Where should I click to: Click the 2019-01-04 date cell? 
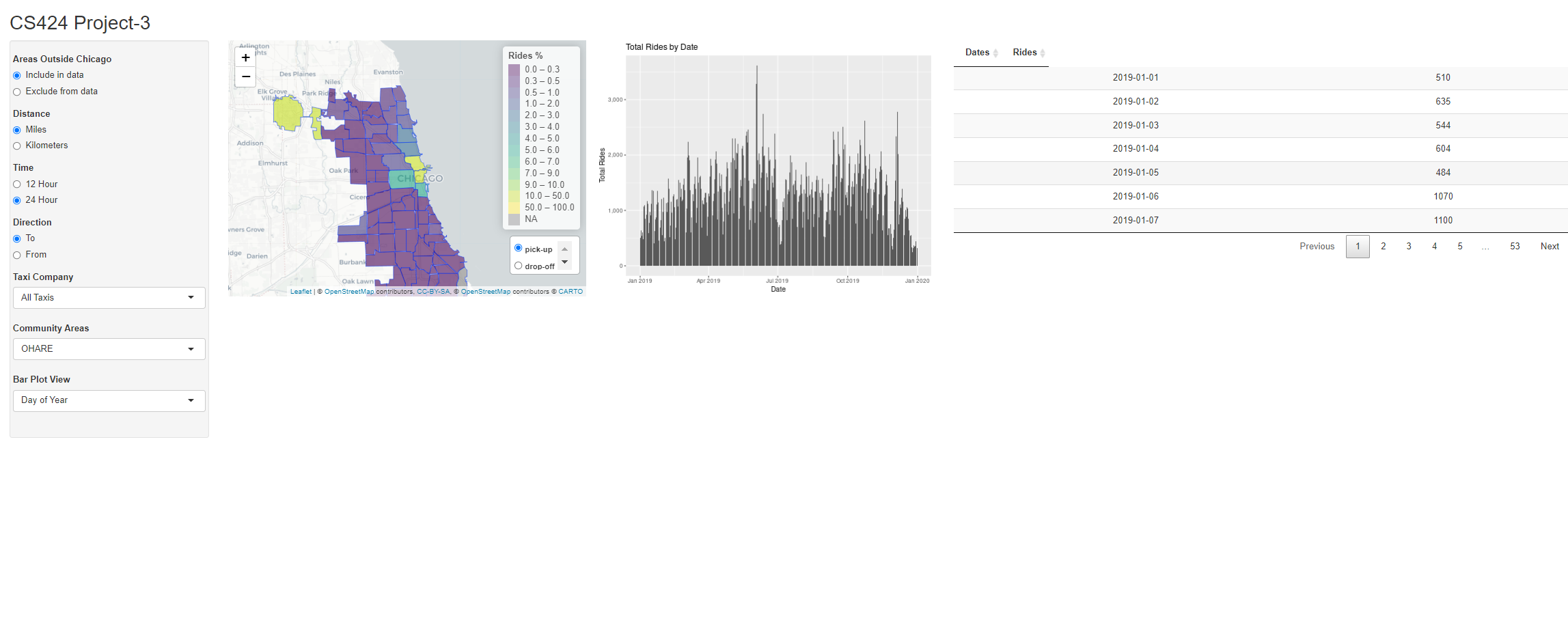click(1136, 149)
